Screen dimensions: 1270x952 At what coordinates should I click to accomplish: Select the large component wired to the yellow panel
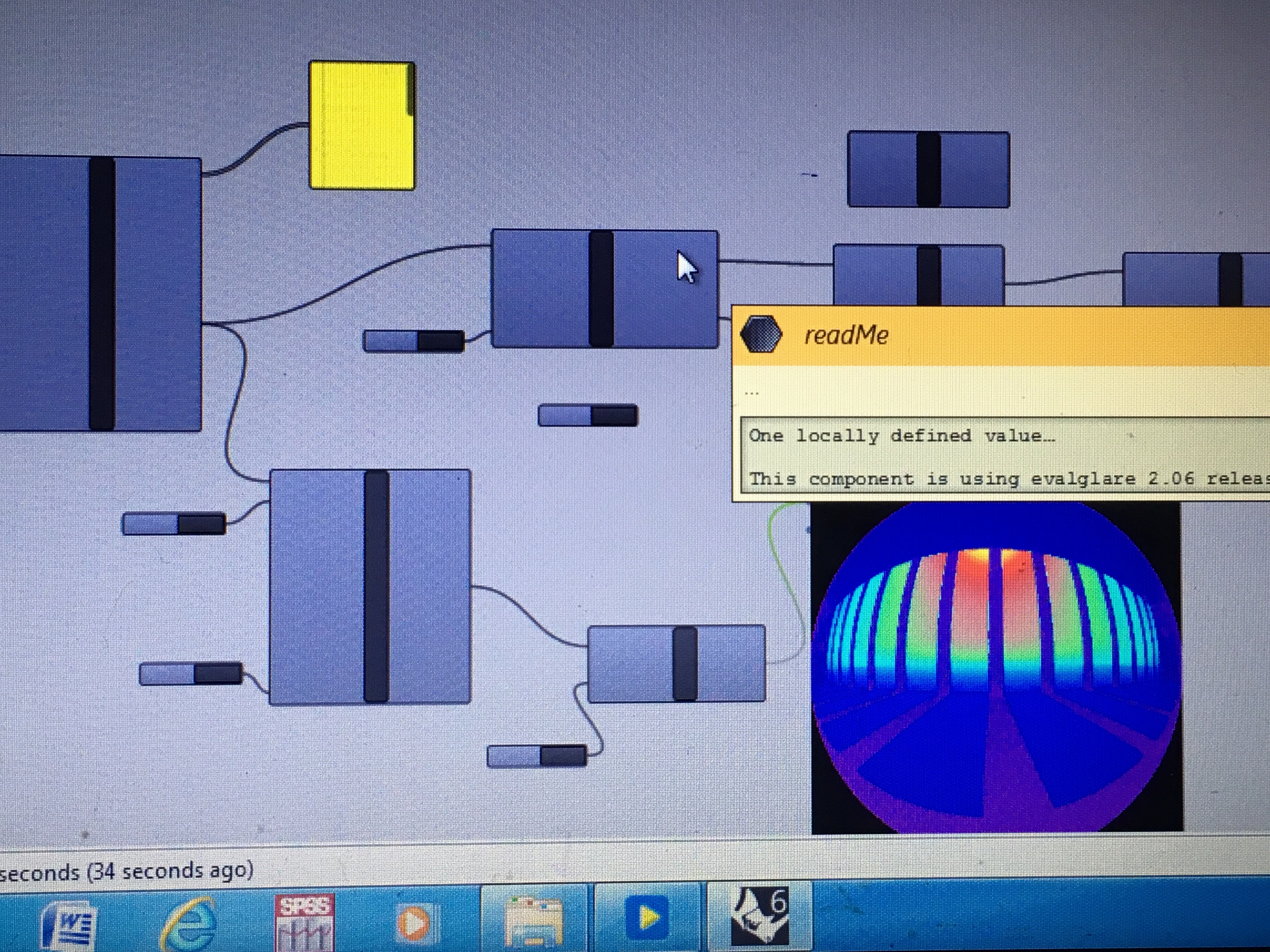pos(100,293)
